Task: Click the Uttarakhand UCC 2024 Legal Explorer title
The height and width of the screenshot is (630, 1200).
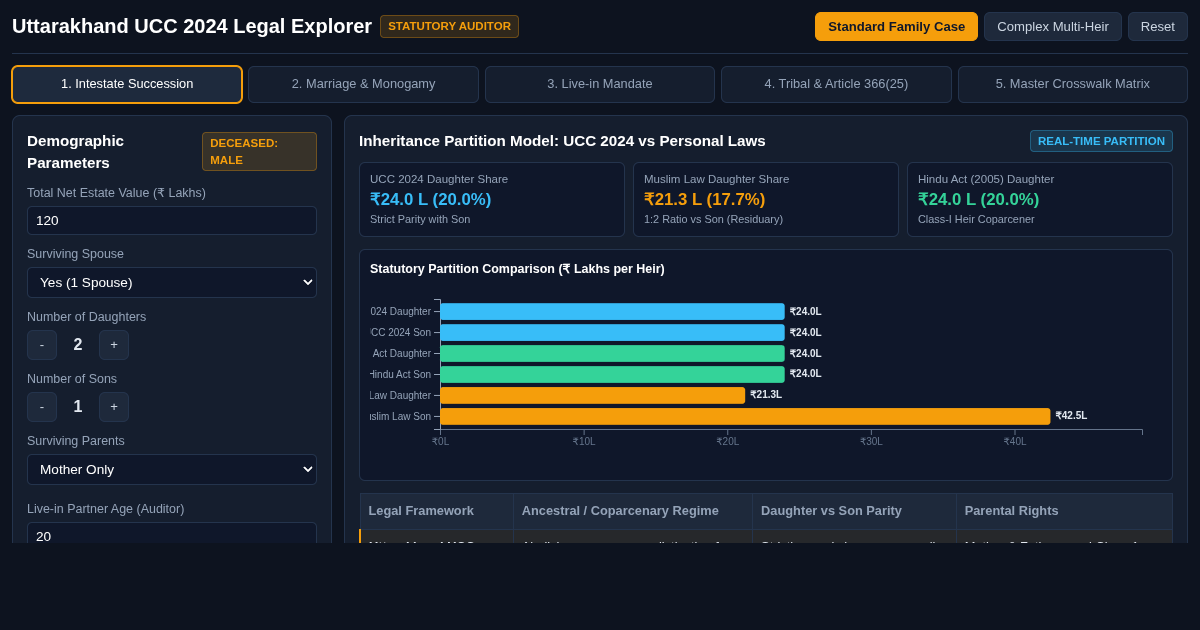Action: click(x=192, y=26)
